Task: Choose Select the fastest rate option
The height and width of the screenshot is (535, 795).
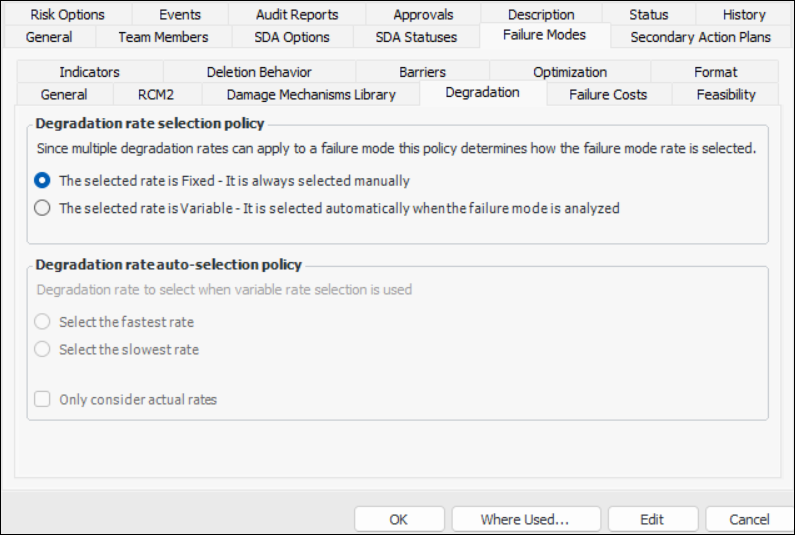Action: (42, 322)
